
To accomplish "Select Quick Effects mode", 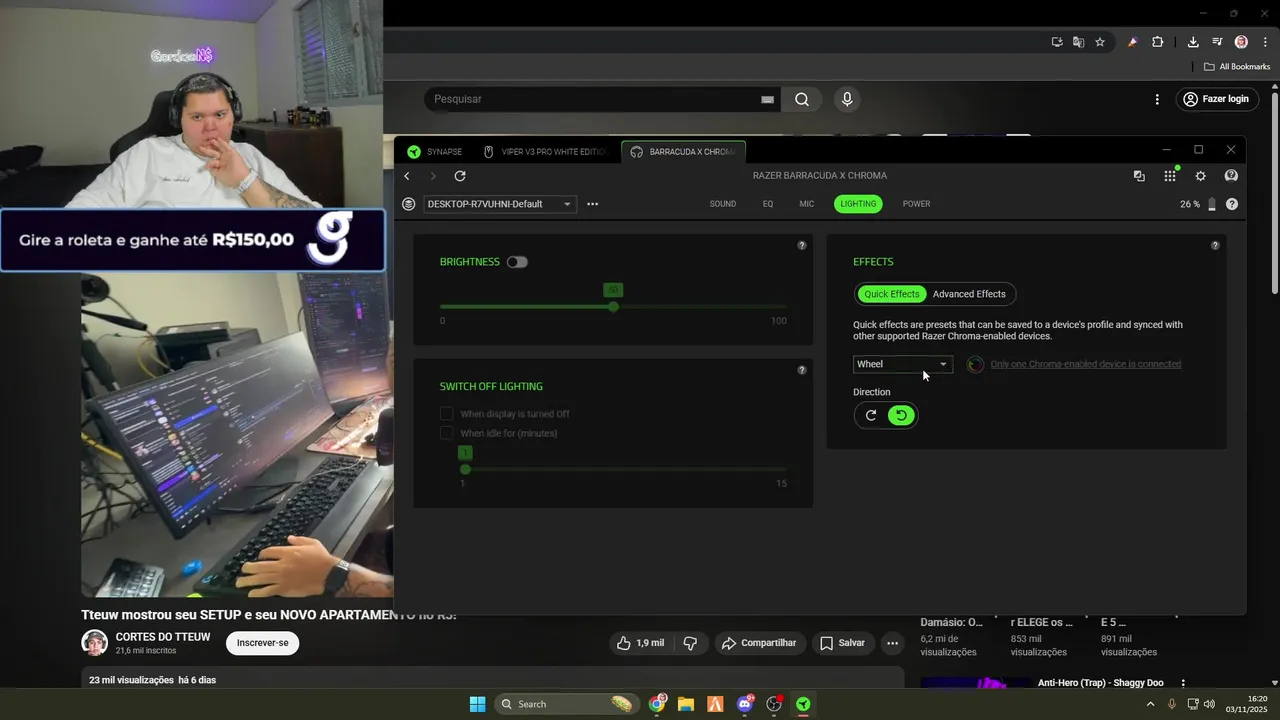I will (x=891, y=294).
